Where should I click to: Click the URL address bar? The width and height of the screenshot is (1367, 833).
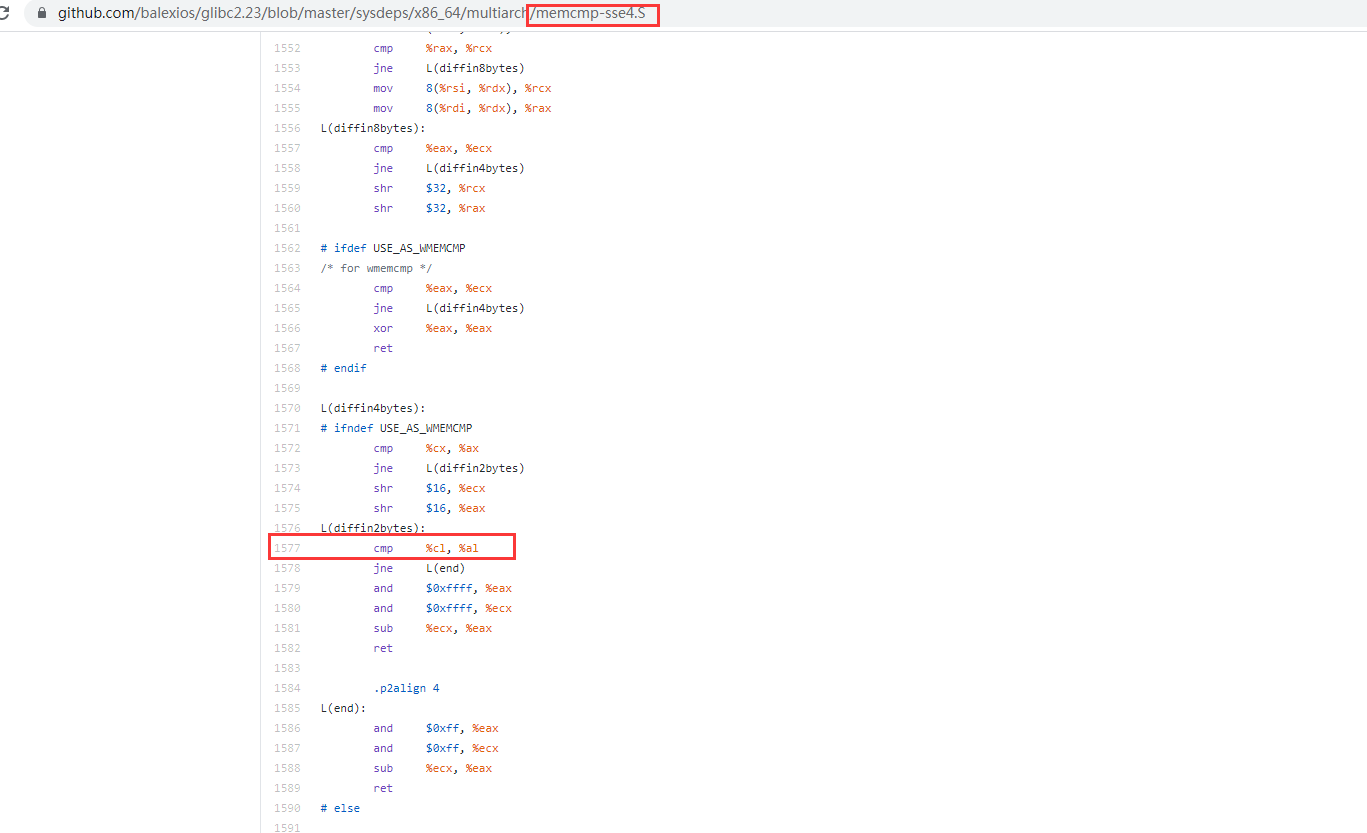(x=300, y=15)
